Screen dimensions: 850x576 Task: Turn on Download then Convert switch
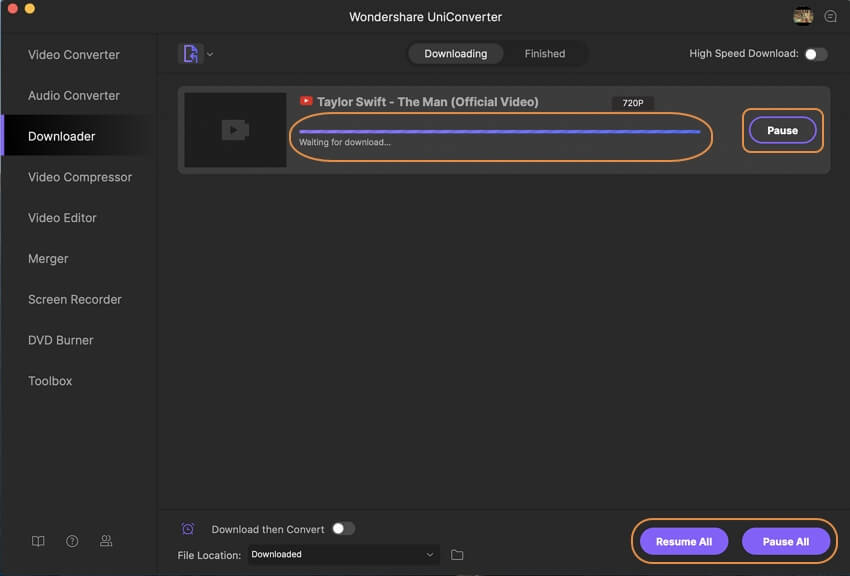[x=343, y=528]
